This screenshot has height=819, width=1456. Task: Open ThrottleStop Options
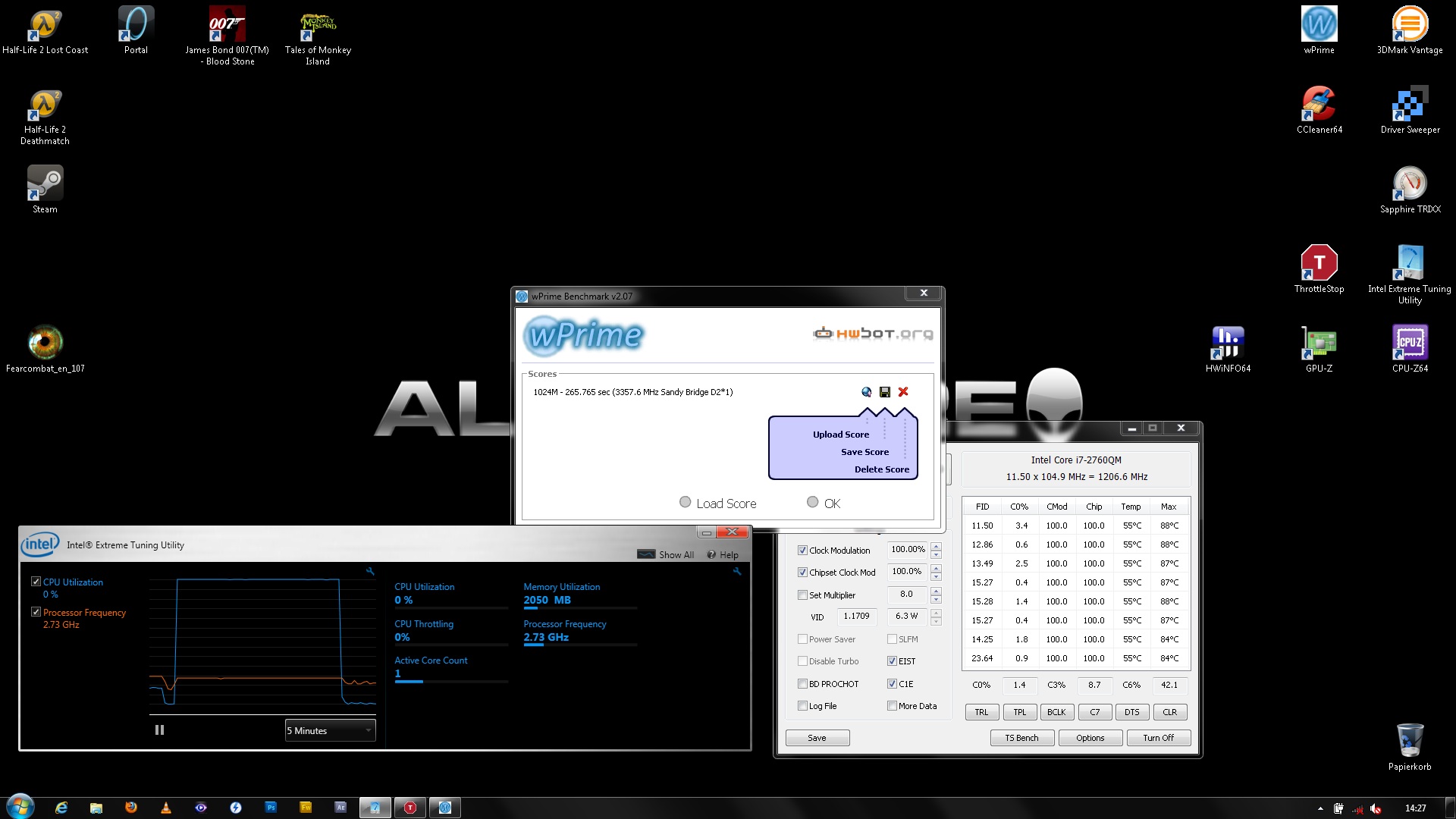pyautogui.click(x=1090, y=738)
